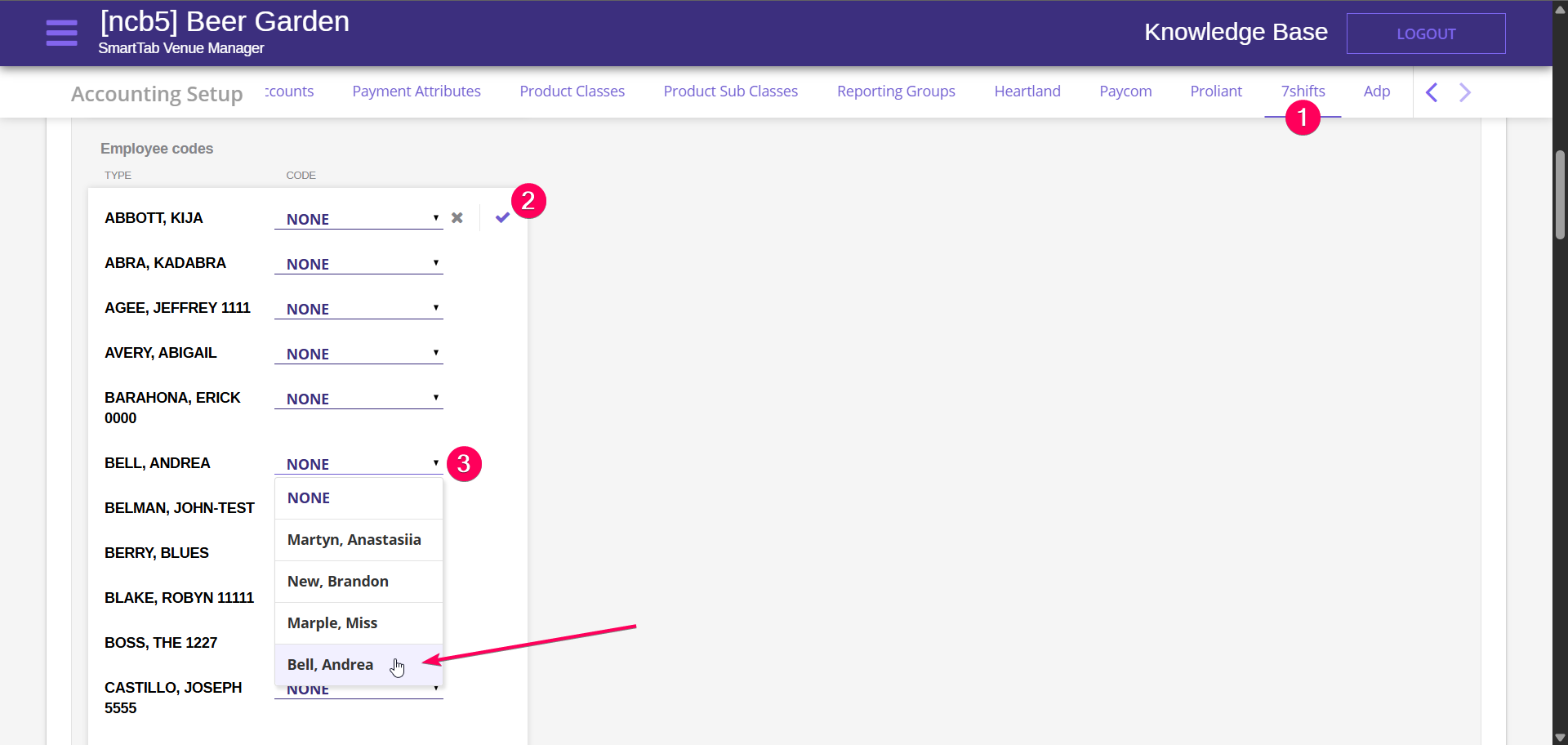
Task: Cancel the edit with the X icon
Action: 457,218
